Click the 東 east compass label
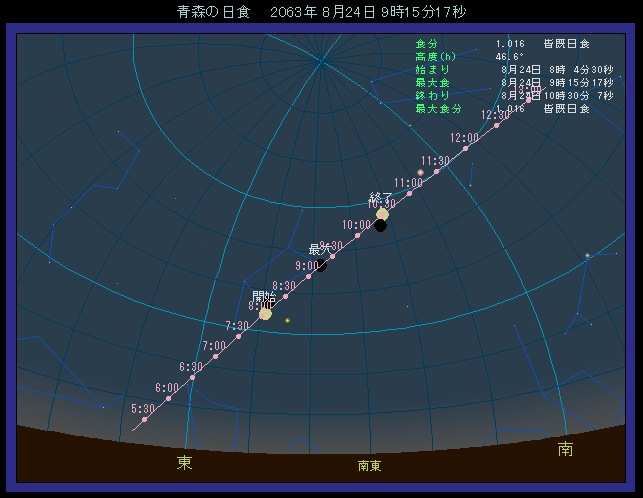 pos(185,462)
